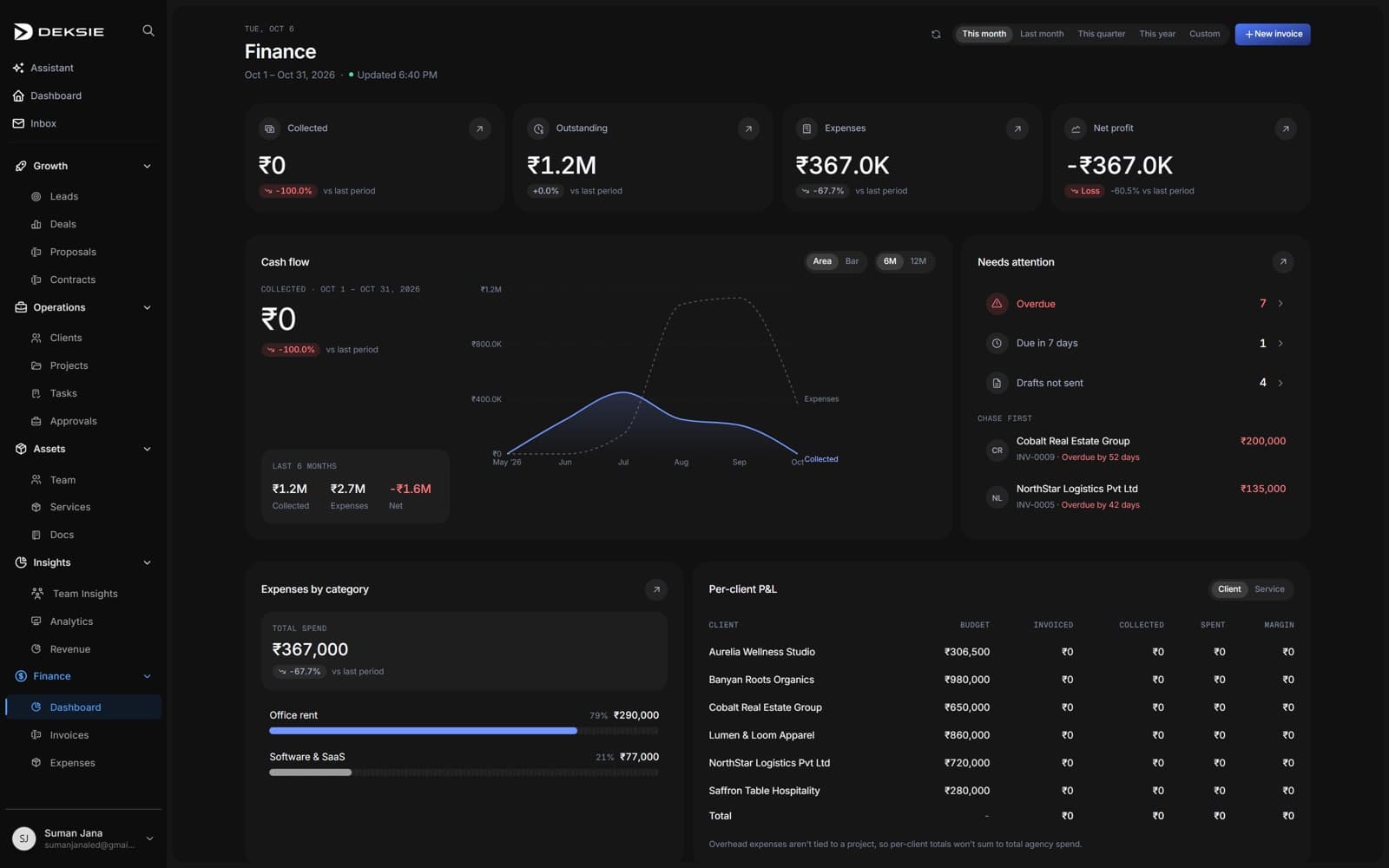Viewport: 1389px width, 868px height.
Task: Select Area chart view
Action: click(x=822, y=261)
